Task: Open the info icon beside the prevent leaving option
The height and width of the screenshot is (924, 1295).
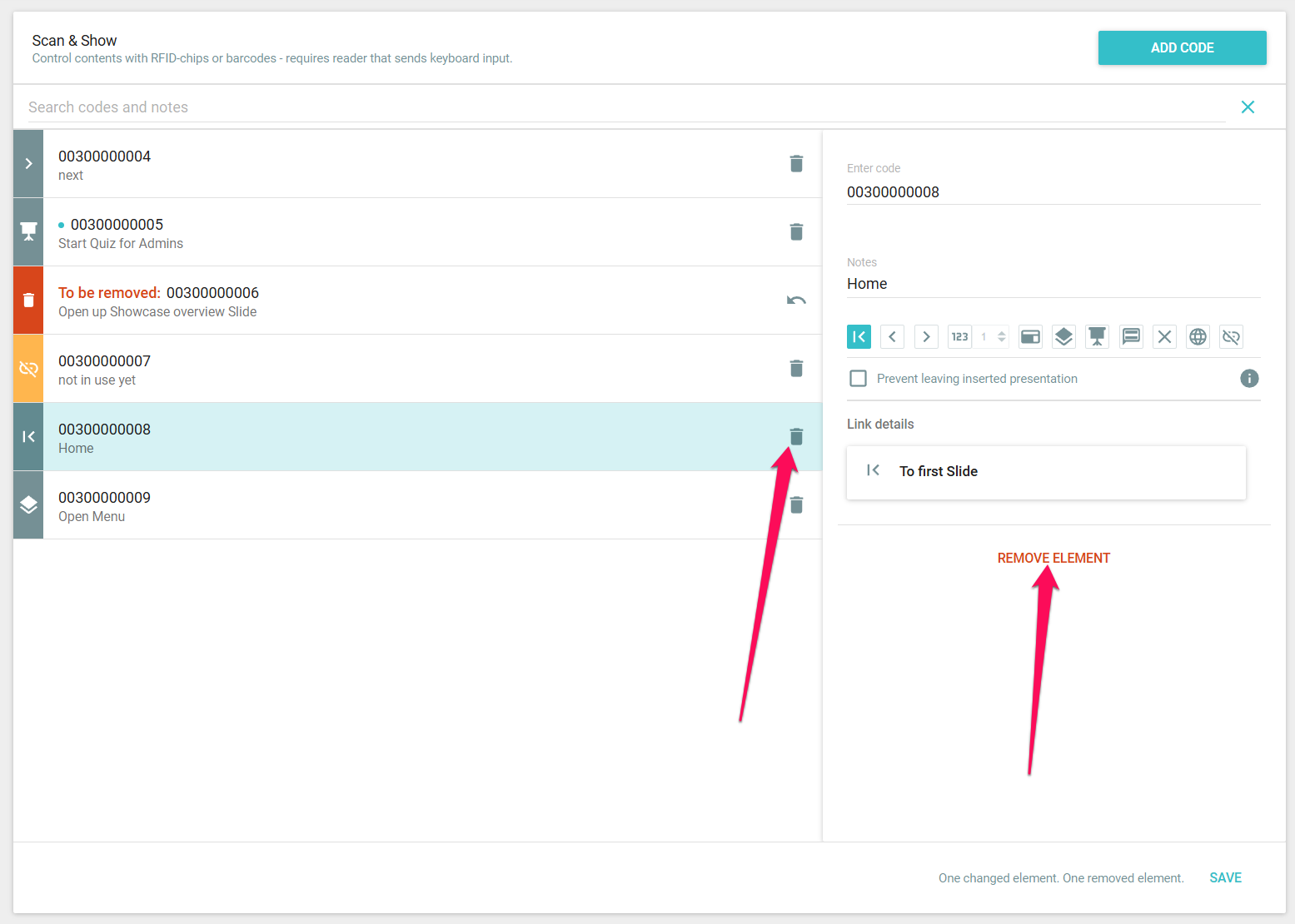Action: [x=1249, y=379]
